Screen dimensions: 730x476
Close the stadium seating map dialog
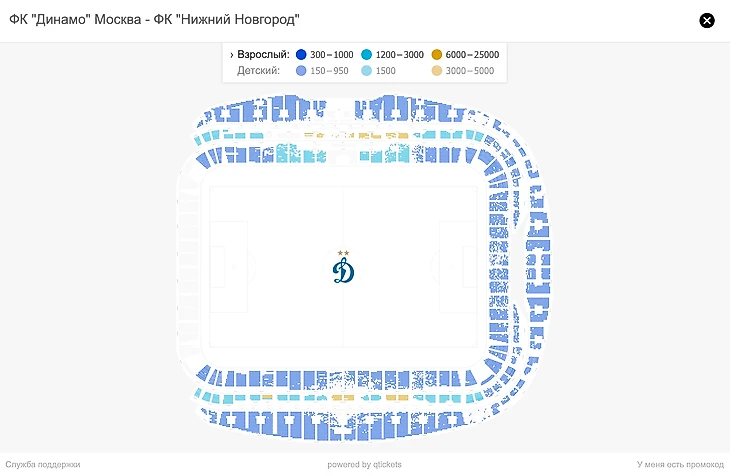point(707,20)
